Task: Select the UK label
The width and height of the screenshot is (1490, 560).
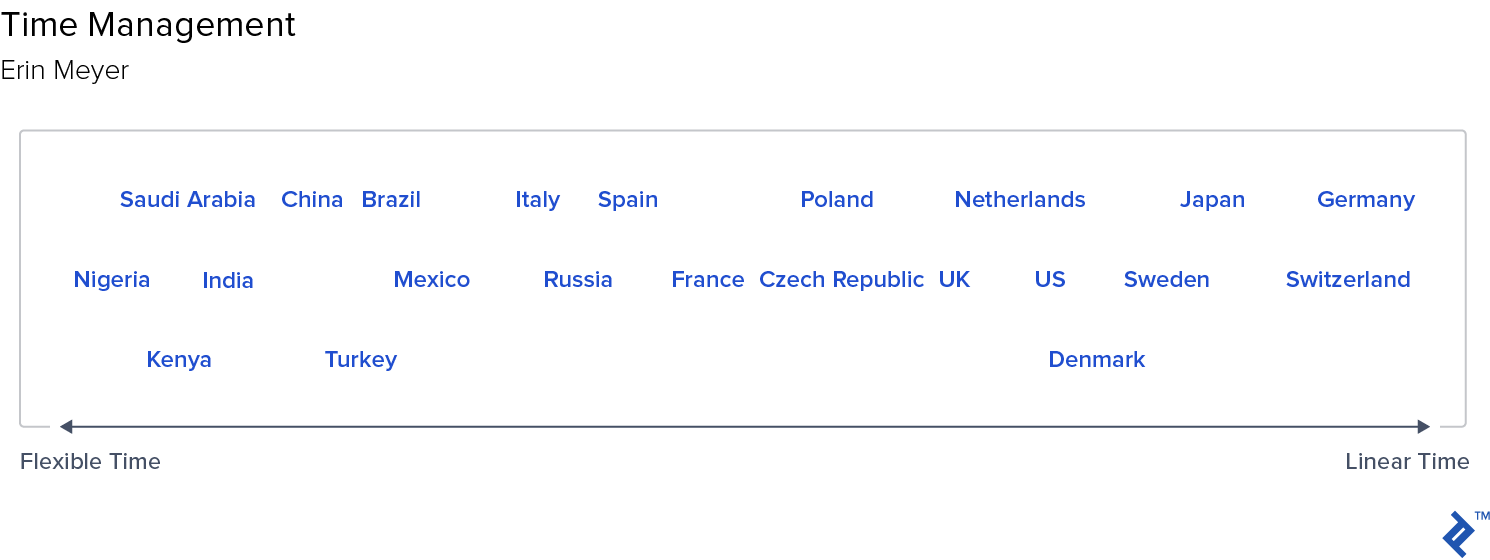Action: (x=954, y=280)
